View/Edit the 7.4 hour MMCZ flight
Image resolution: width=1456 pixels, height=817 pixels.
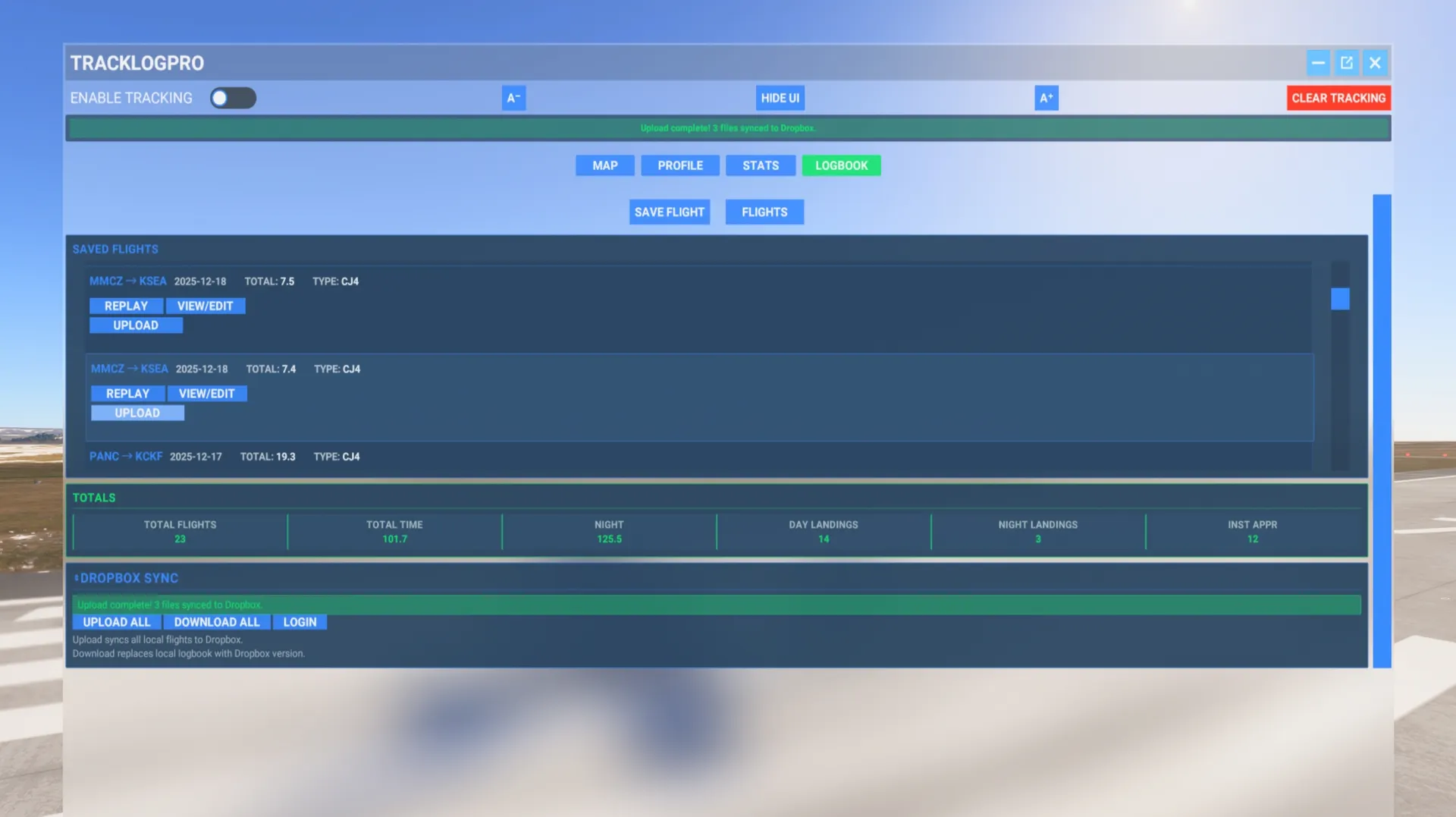(x=206, y=394)
